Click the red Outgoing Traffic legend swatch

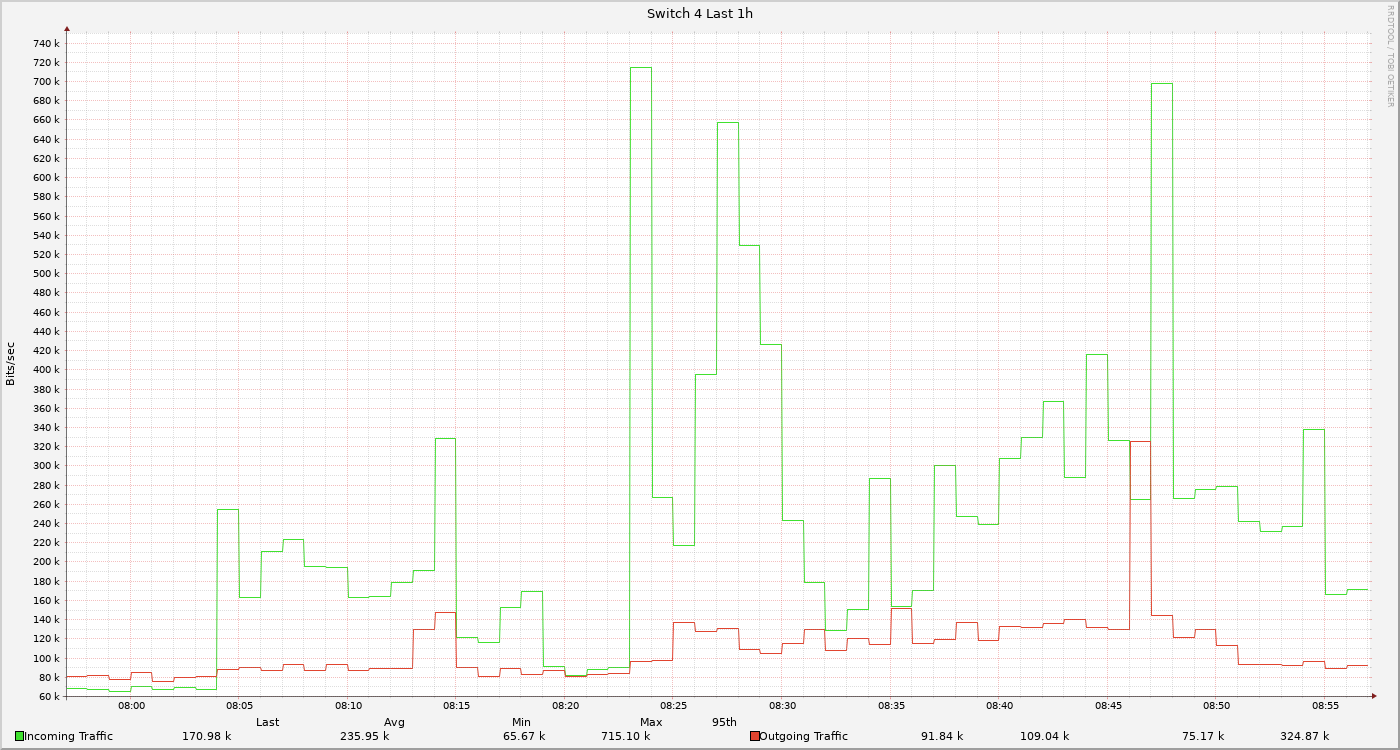click(754, 736)
